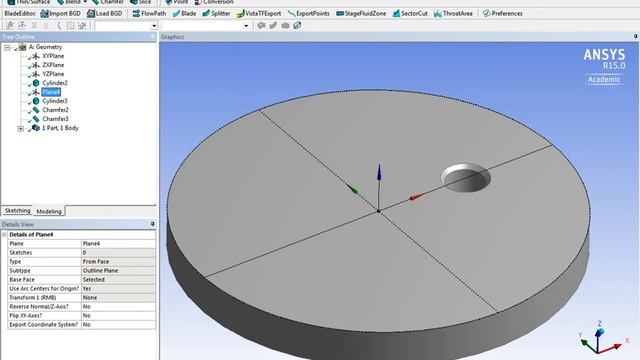The height and width of the screenshot is (360, 640).
Task: Click the Base Face value Selected
Action: point(118,280)
